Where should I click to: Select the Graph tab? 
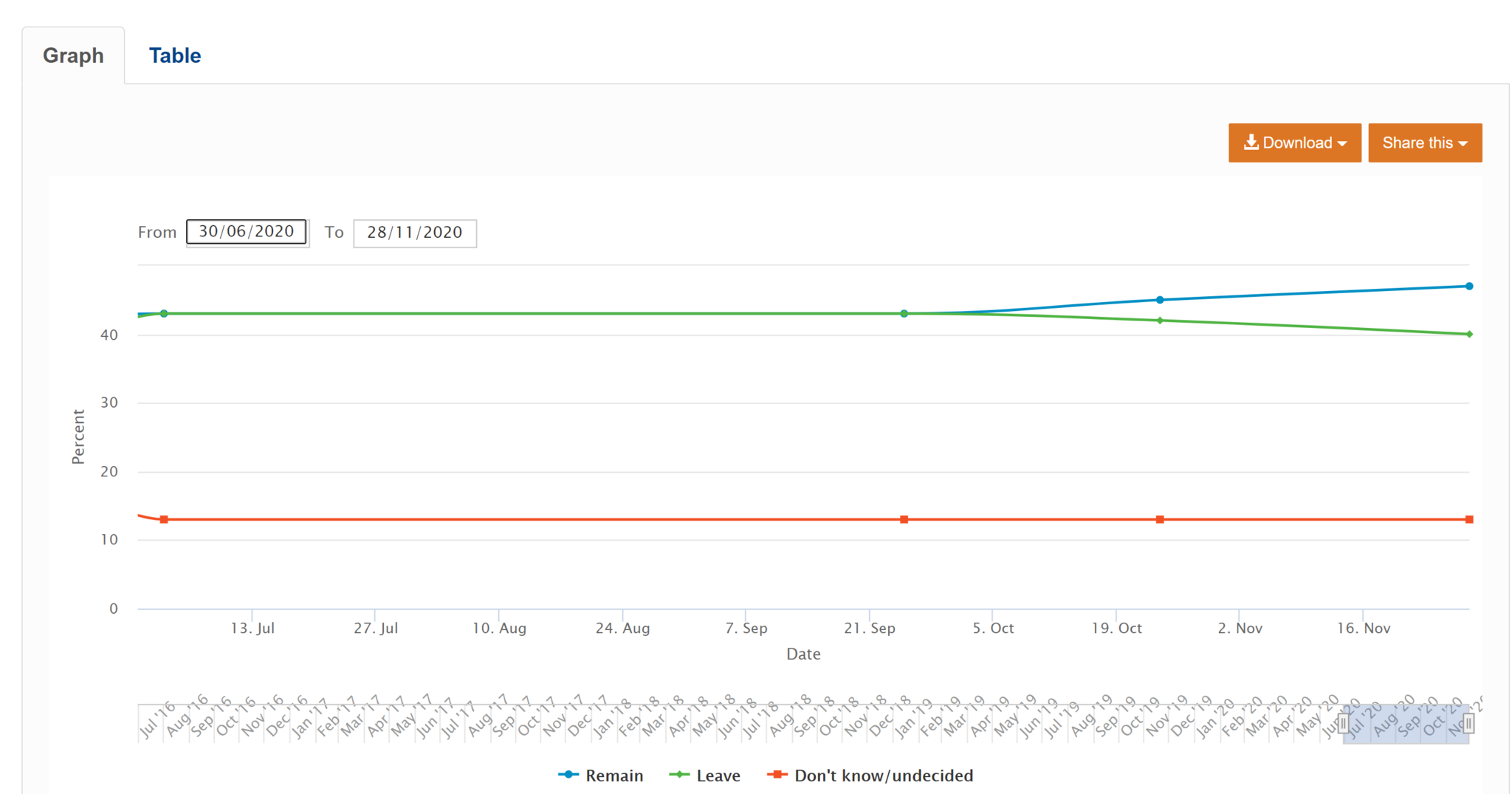(x=73, y=55)
